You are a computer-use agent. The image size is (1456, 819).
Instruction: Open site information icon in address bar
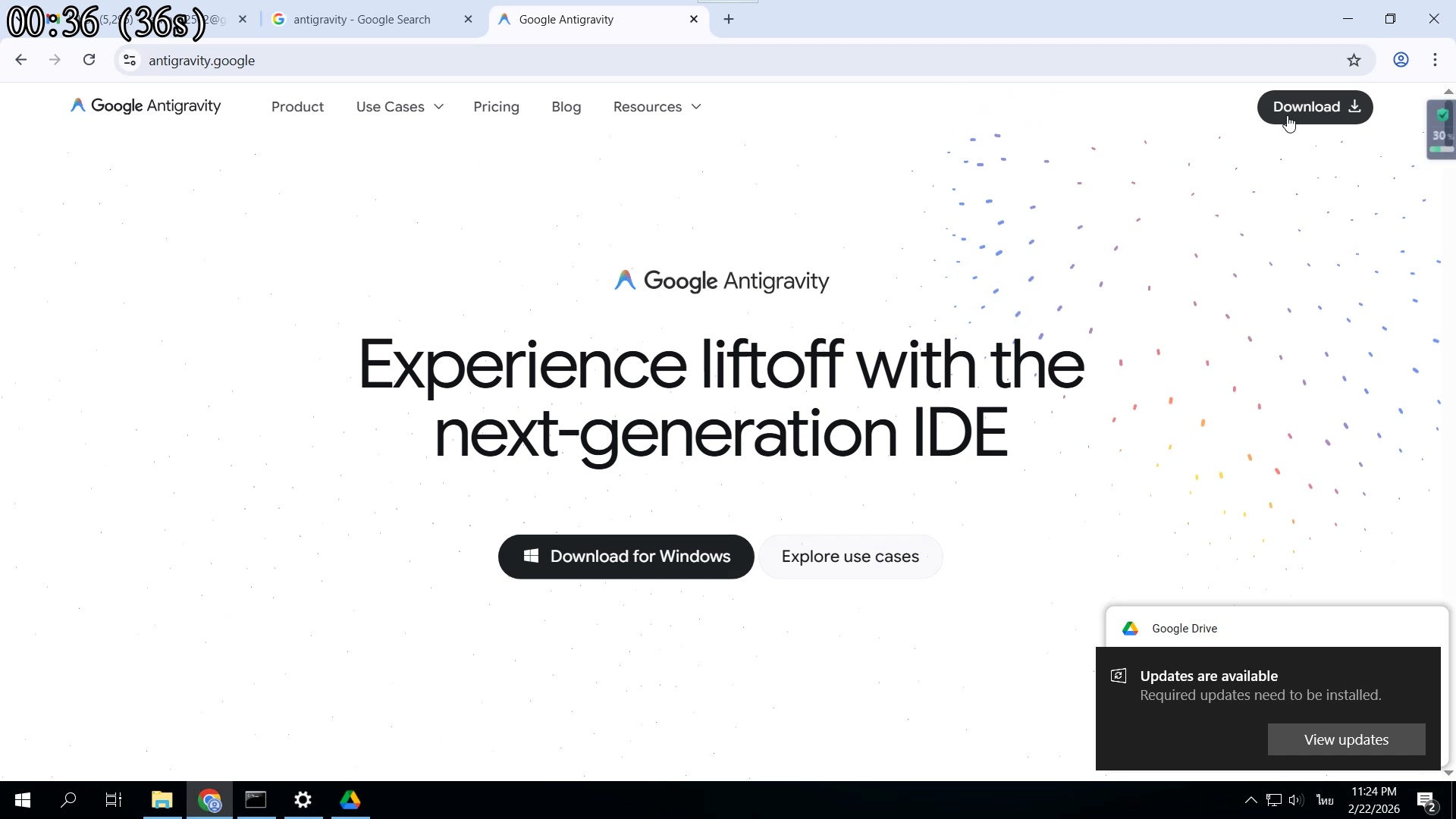click(x=130, y=61)
